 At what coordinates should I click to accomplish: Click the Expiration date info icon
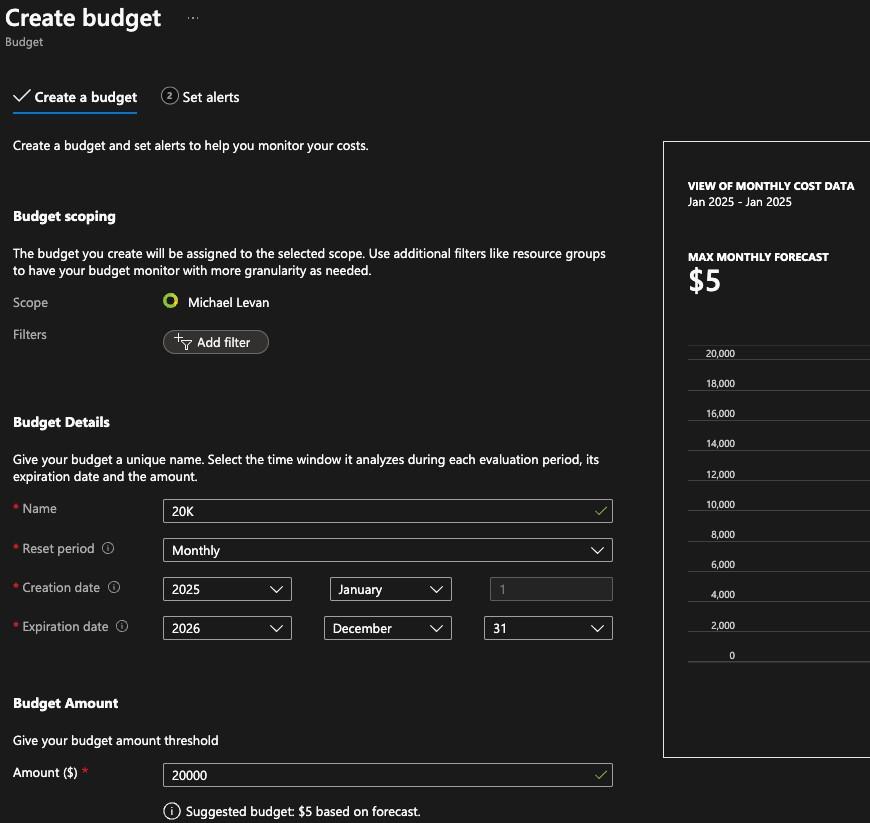(x=122, y=626)
